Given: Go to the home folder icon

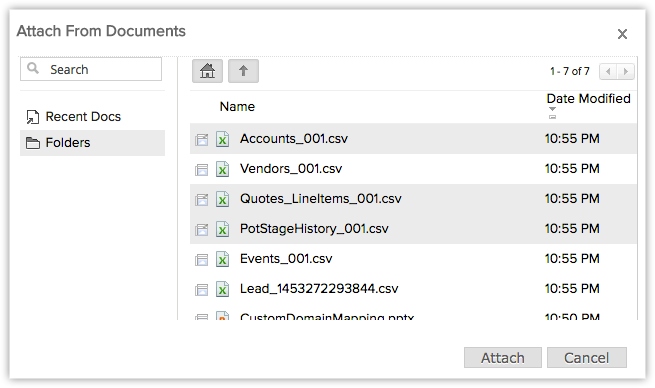Looking at the screenshot, I should click(x=207, y=71).
